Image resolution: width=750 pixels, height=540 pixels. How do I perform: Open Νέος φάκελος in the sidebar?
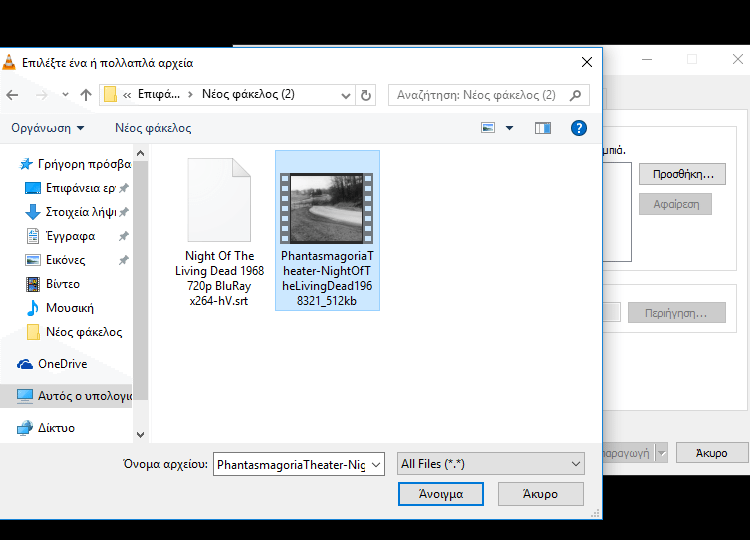[74, 332]
